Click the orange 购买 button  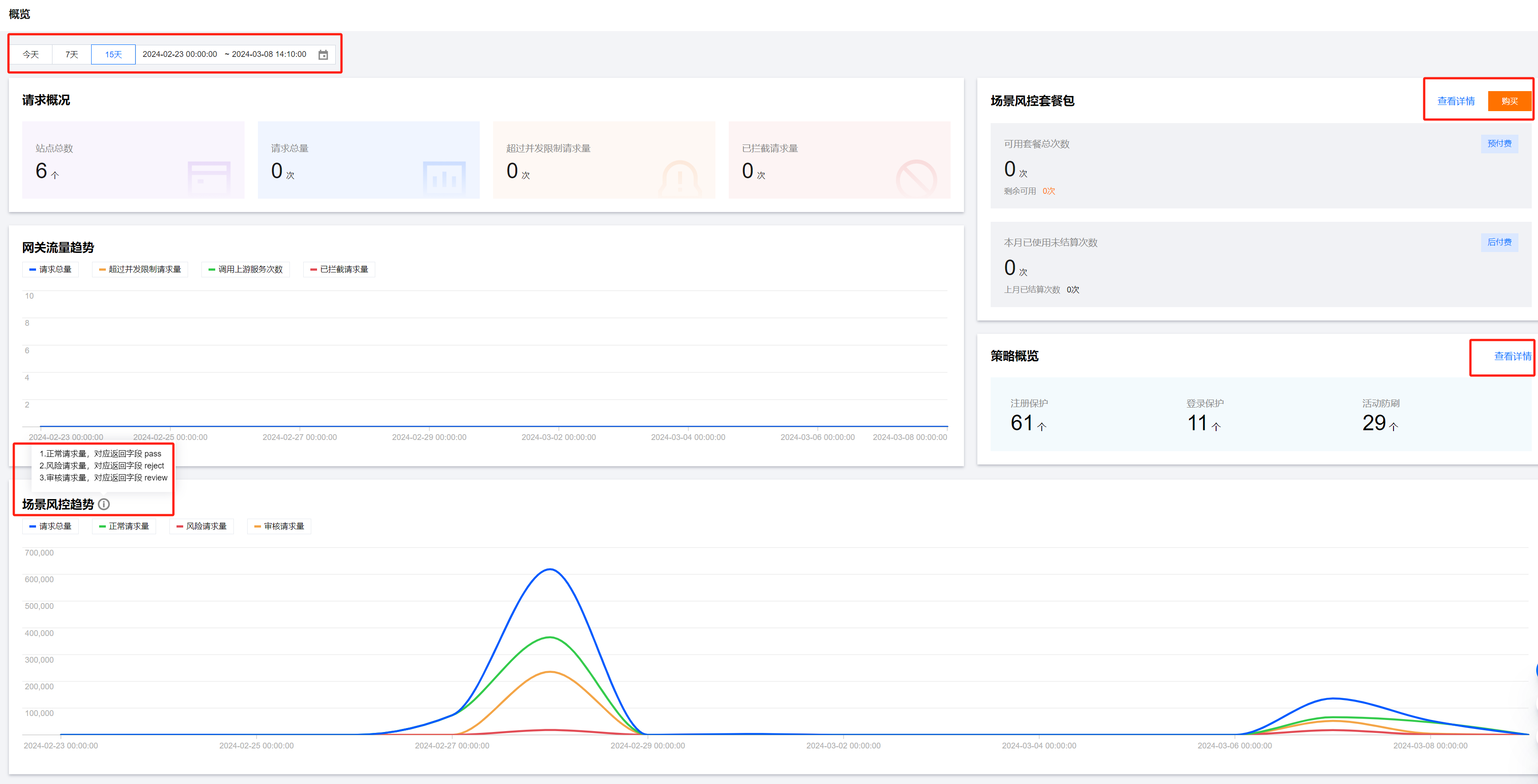[1509, 101]
